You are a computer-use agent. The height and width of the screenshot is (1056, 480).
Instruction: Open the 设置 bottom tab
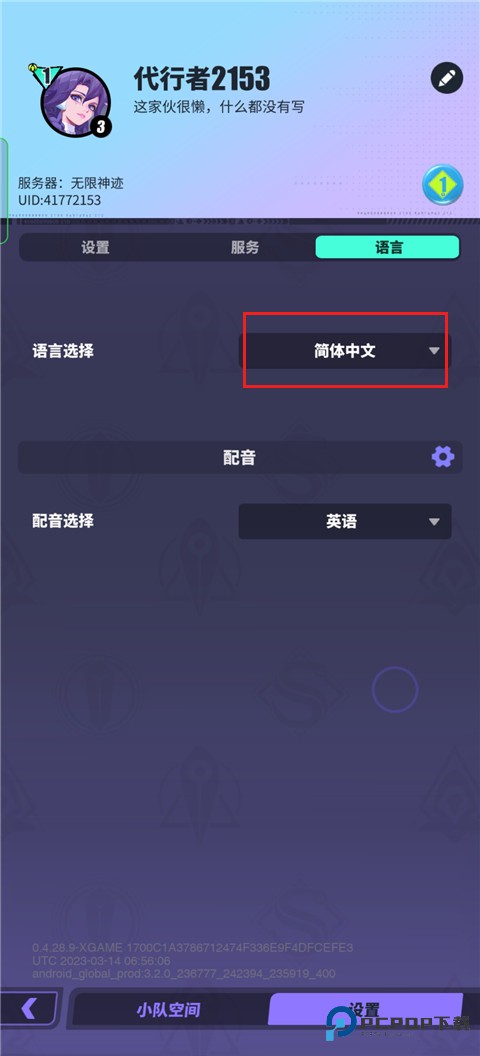(x=366, y=1010)
